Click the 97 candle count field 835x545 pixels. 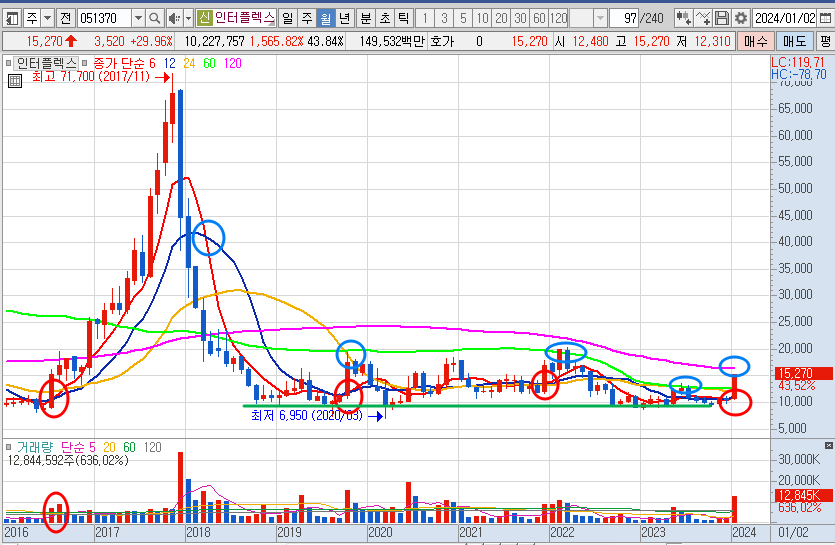[624, 19]
